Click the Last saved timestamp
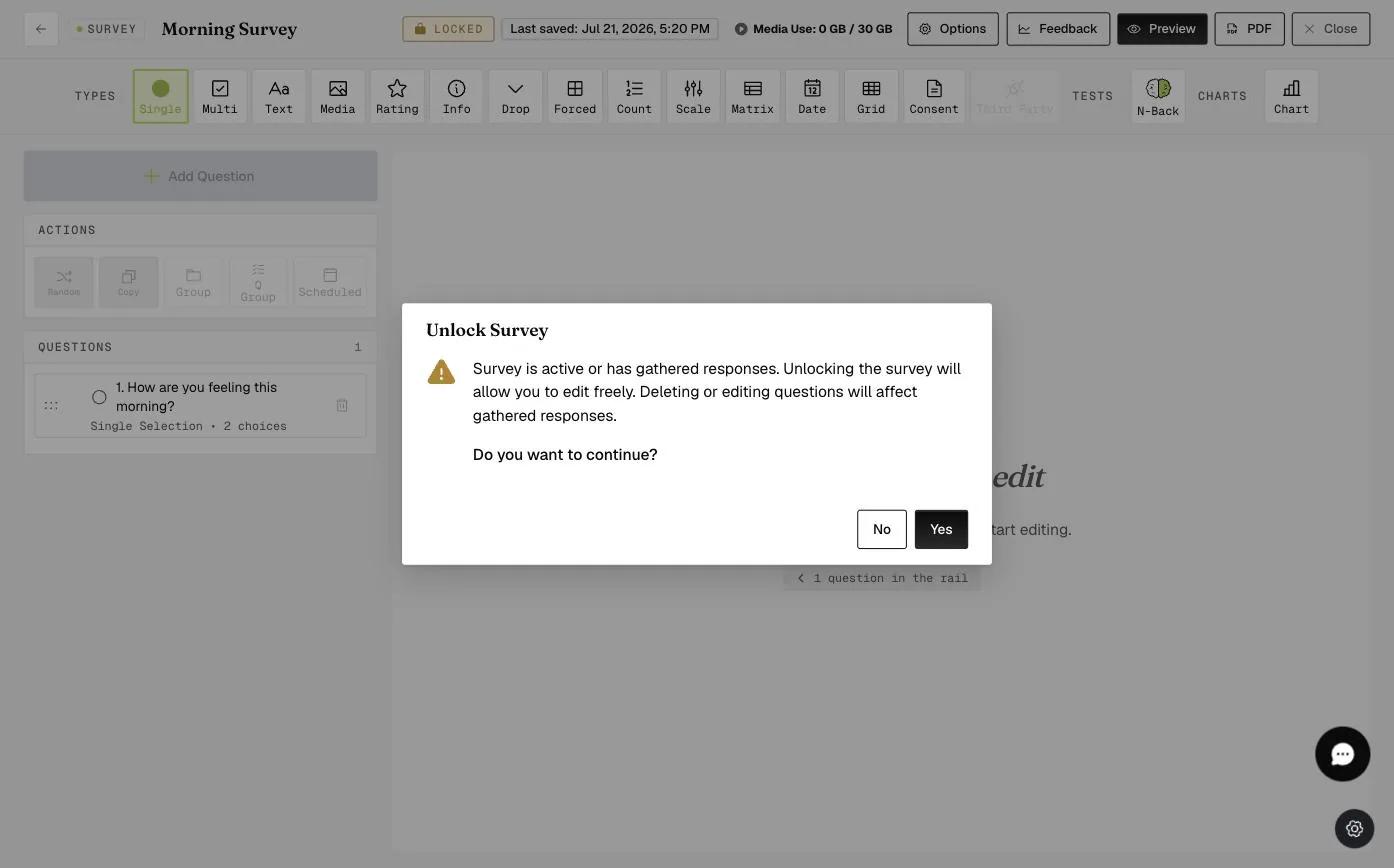 [x=610, y=29]
